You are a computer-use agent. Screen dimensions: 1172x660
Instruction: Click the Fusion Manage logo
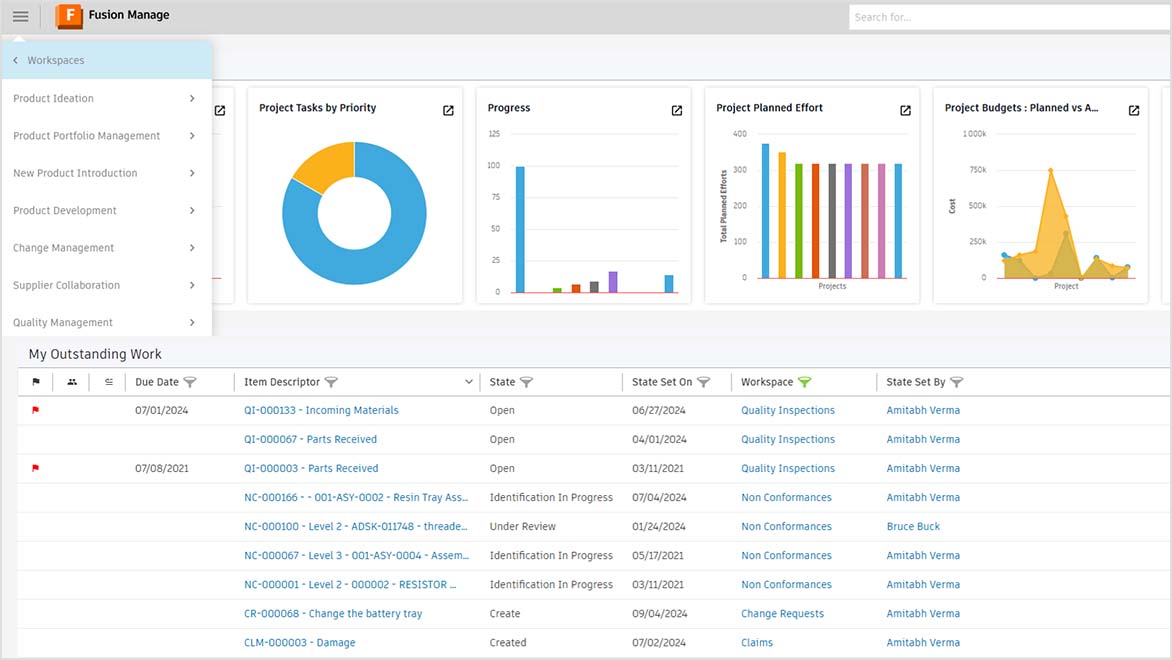[68, 15]
